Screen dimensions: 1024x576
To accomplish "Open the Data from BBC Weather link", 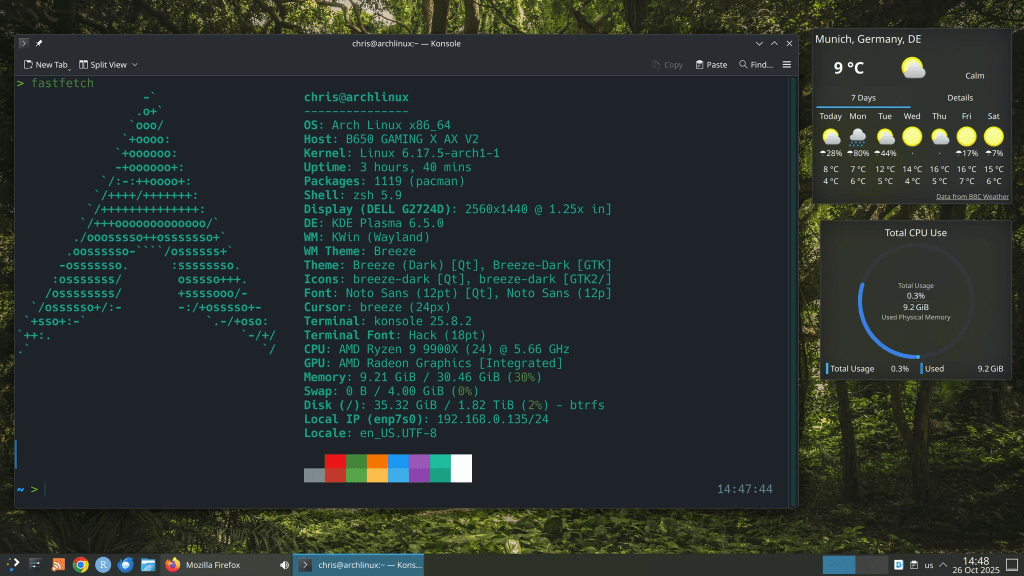I will pyautogui.click(x=972, y=197).
